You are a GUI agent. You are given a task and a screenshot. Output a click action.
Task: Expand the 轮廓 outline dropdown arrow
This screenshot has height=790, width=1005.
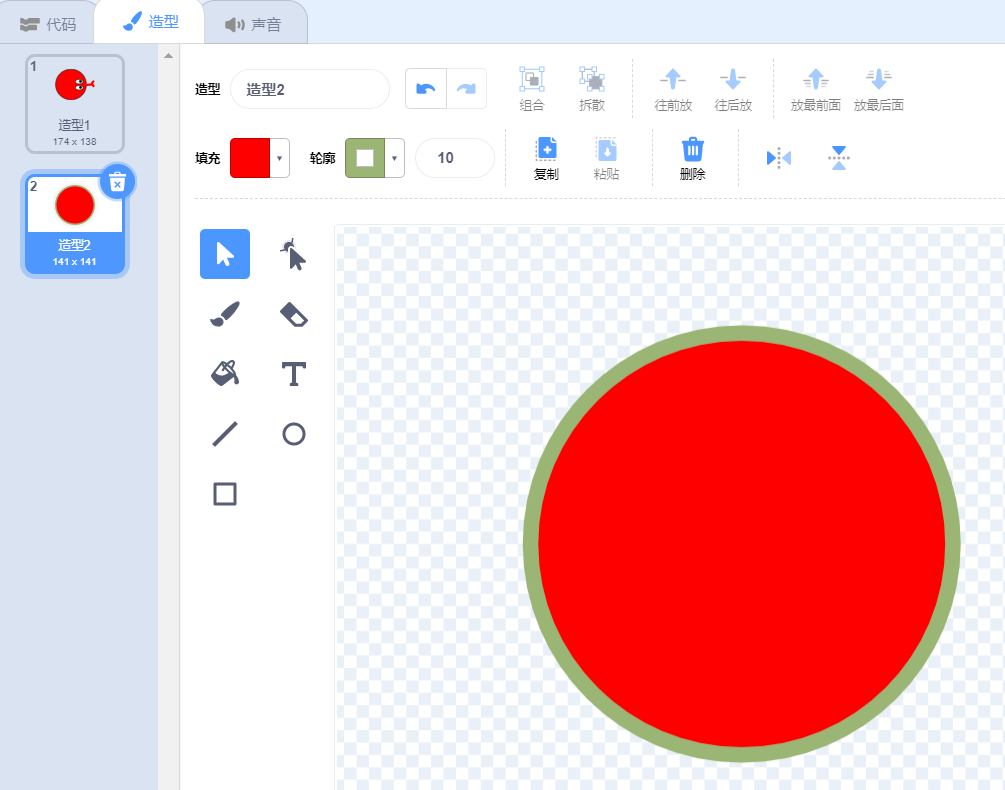pos(394,158)
